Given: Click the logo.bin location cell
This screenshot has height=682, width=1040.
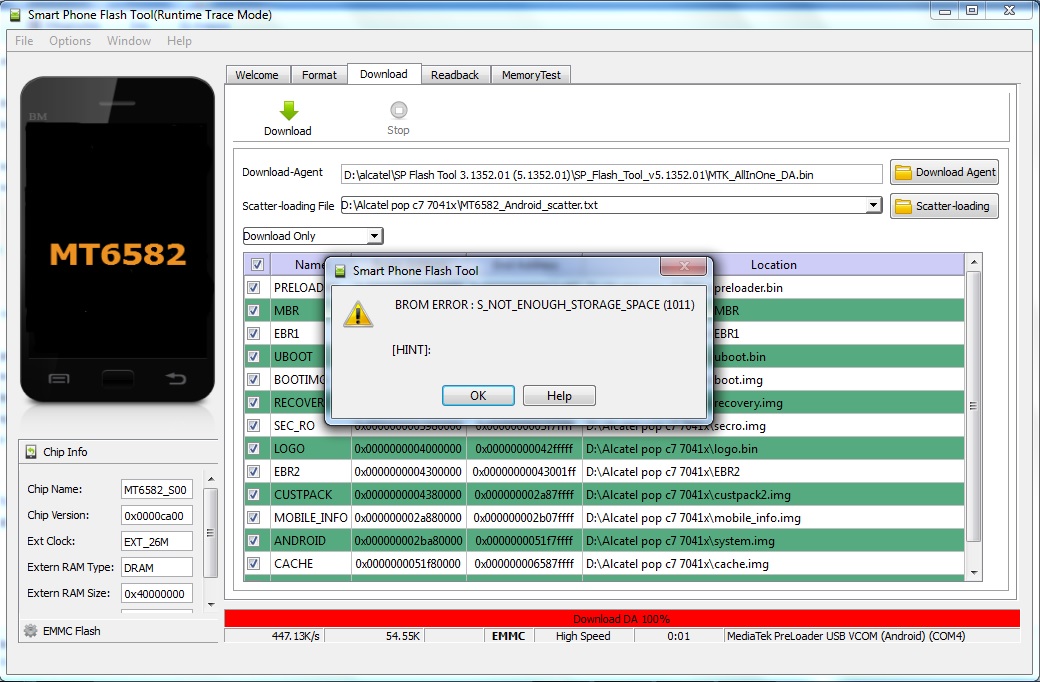Looking at the screenshot, I should pos(773,448).
